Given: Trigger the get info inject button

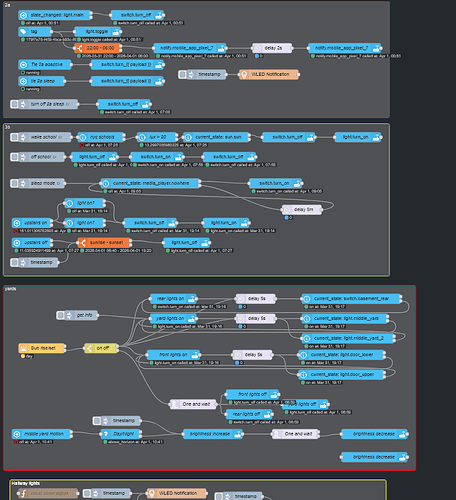Looking at the screenshot, I should 60,315.
